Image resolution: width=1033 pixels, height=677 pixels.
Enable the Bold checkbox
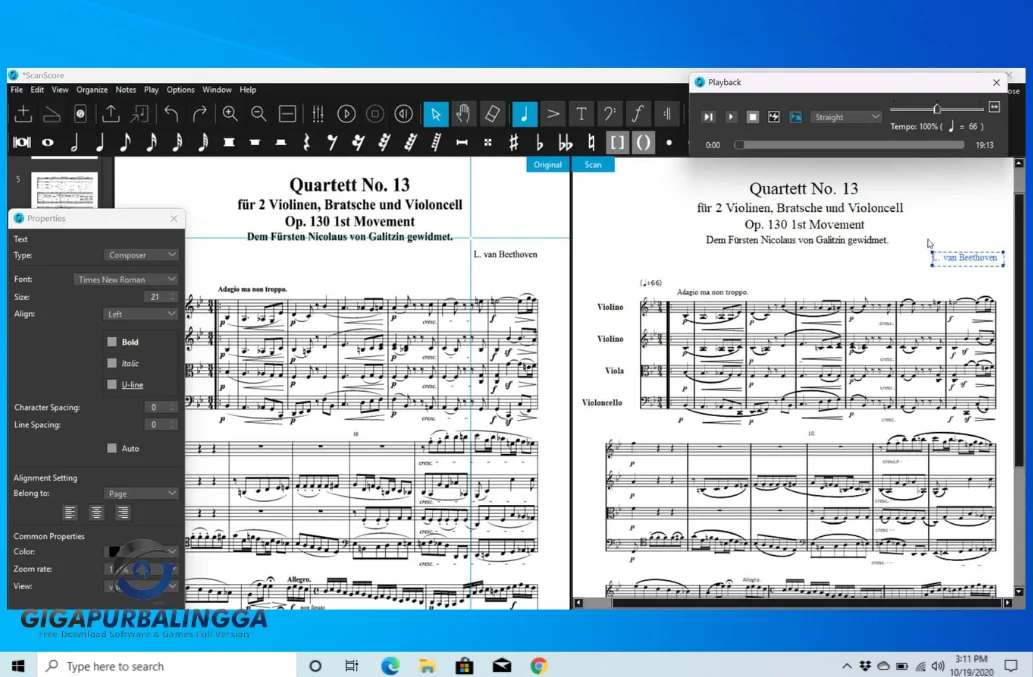(x=112, y=342)
